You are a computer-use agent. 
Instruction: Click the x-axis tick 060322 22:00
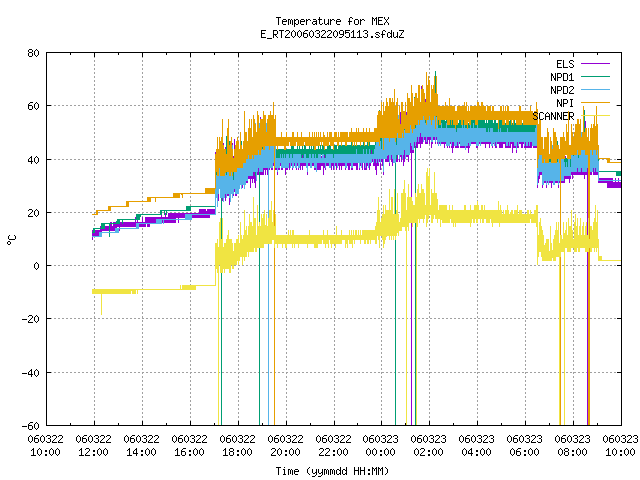(333, 445)
